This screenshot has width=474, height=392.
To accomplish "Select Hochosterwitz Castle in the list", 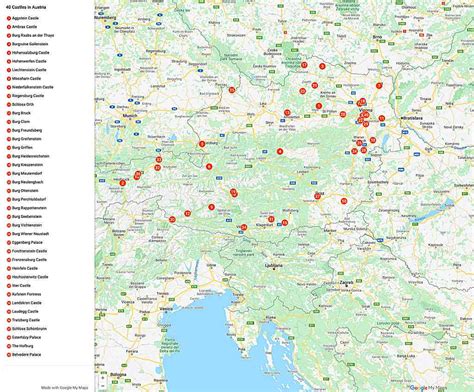I will [30, 277].
